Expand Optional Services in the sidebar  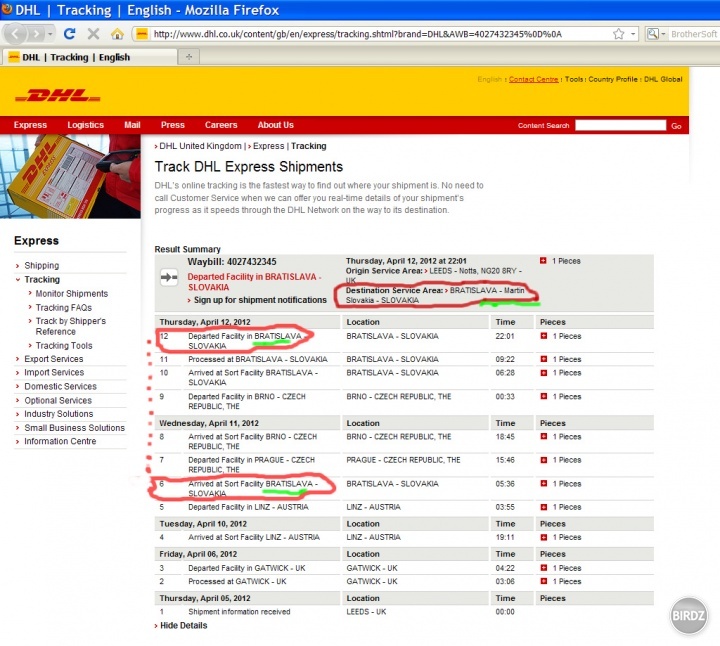tap(58, 400)
